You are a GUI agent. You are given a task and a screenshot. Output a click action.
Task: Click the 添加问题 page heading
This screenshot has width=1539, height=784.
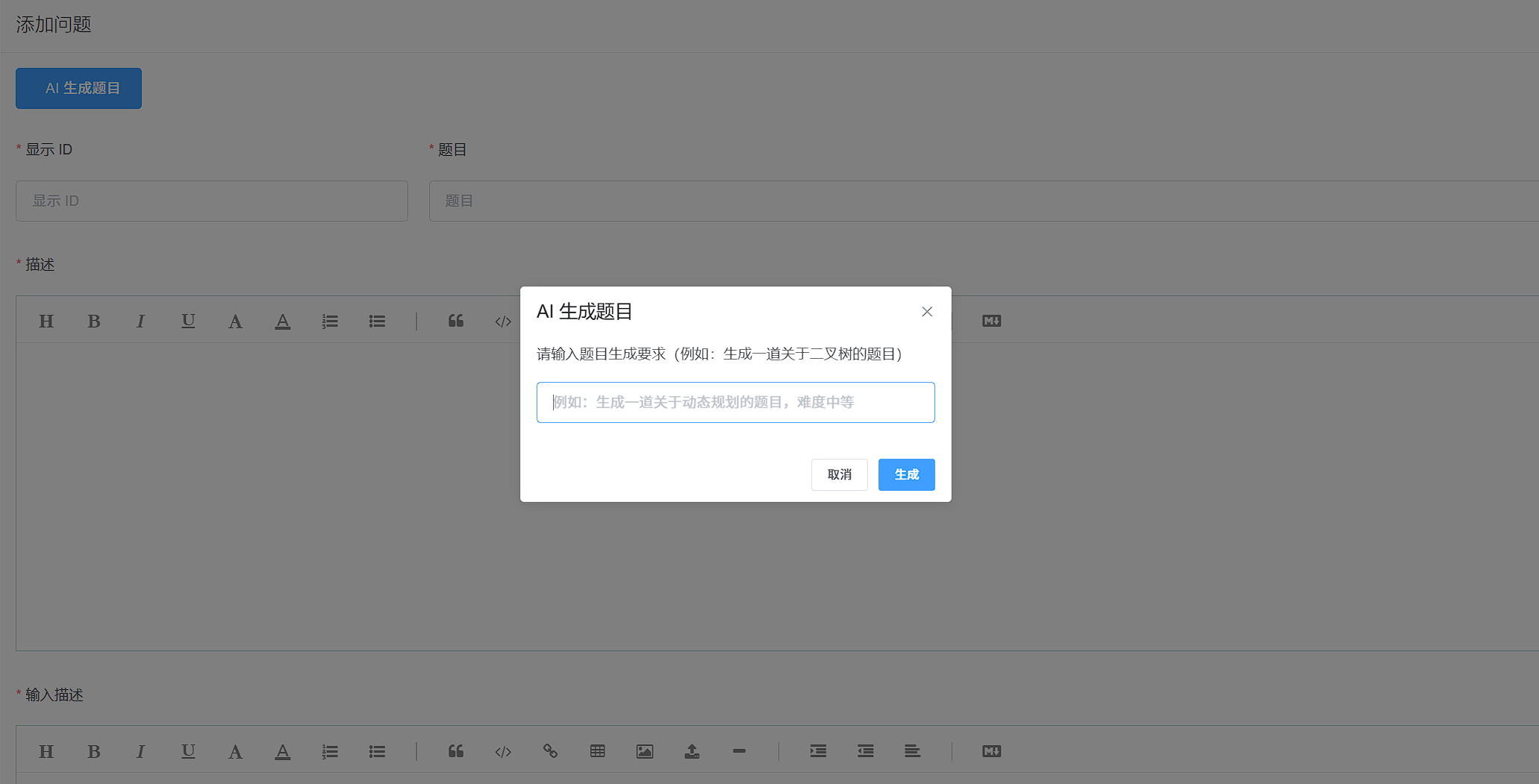pyautogui.click(x=54, y=25)
